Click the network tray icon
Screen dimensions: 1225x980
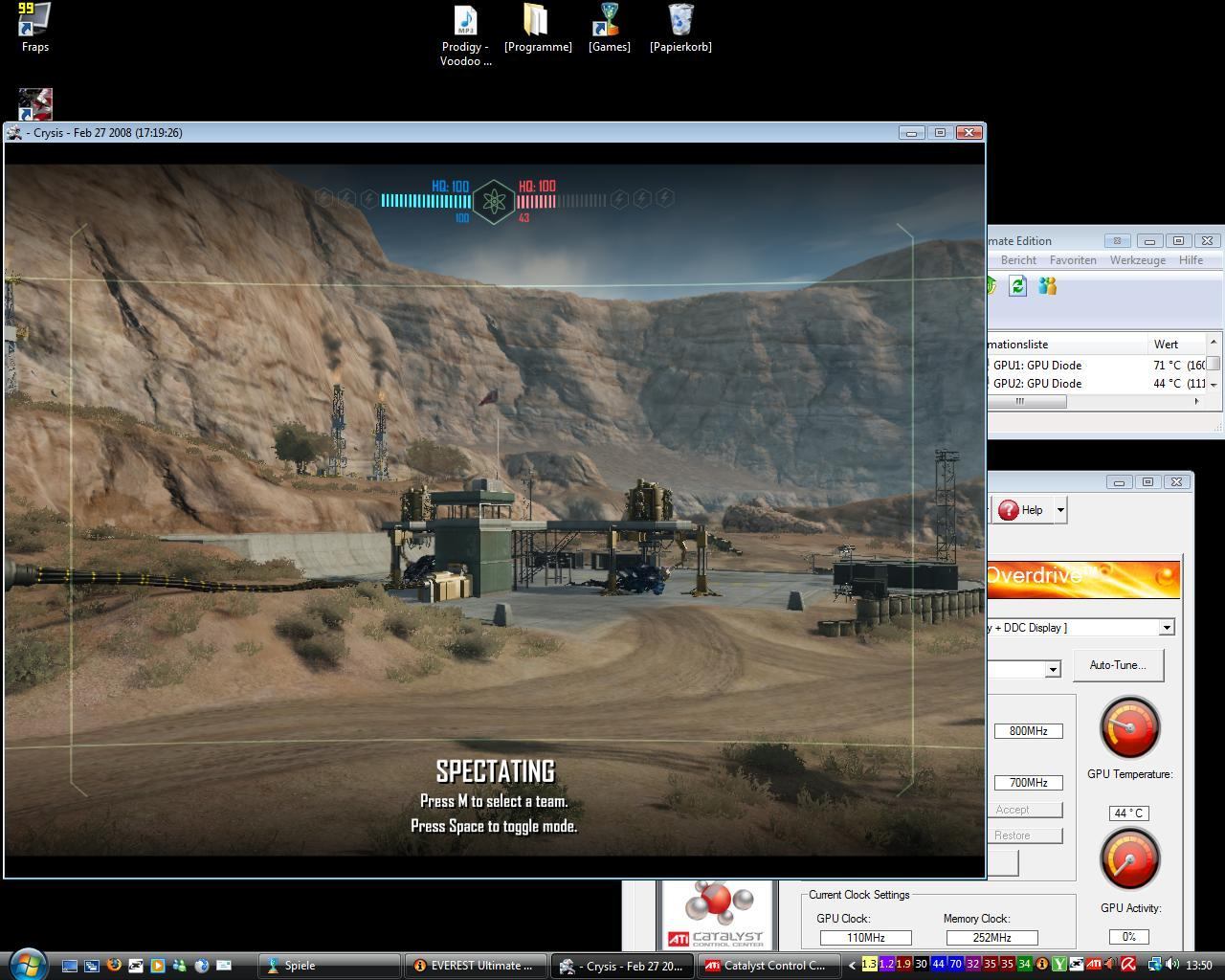[x=1154, y=965]
